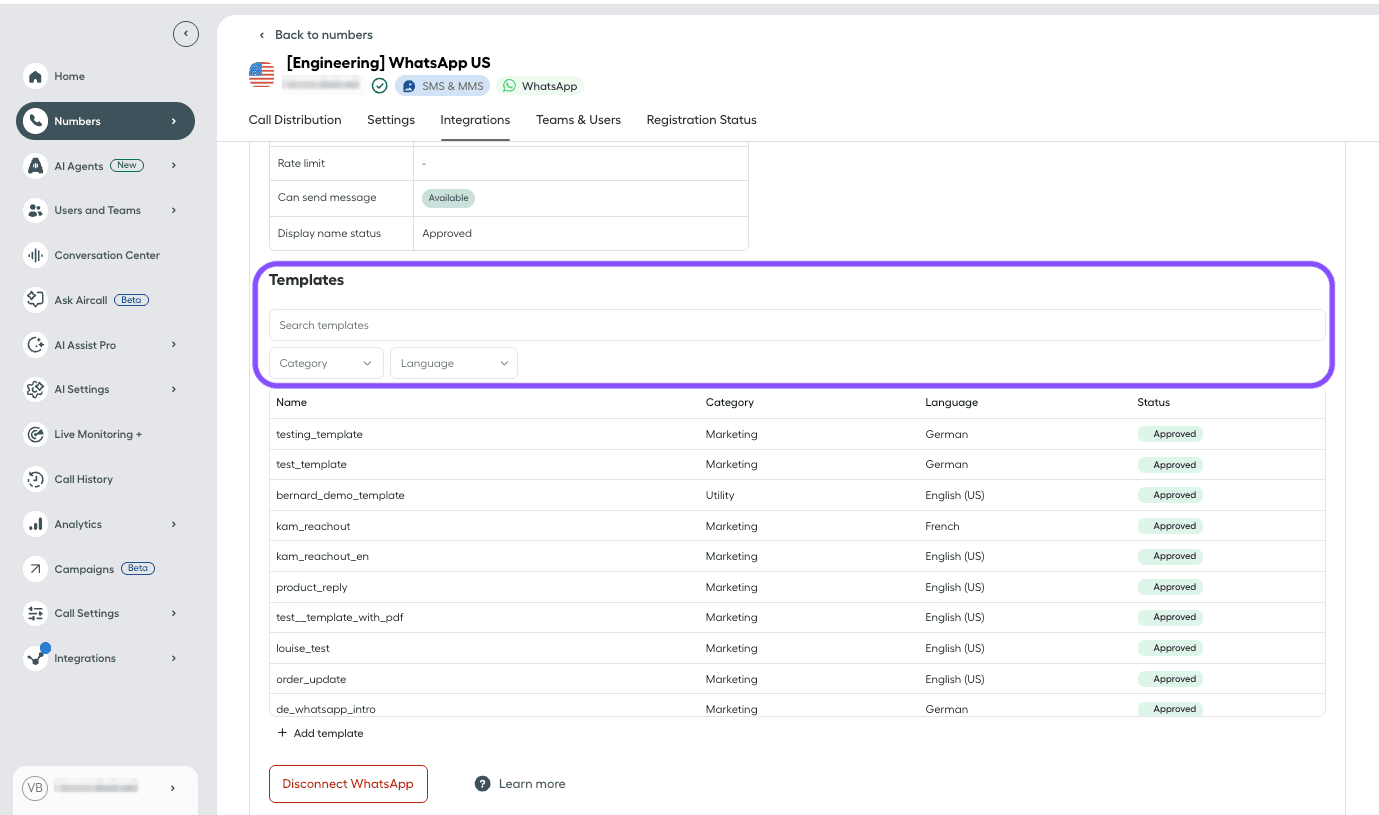Viewport: 1379px width, 815px height.
Task: Select the testing_template row name
Action: [x=319, y=434]
